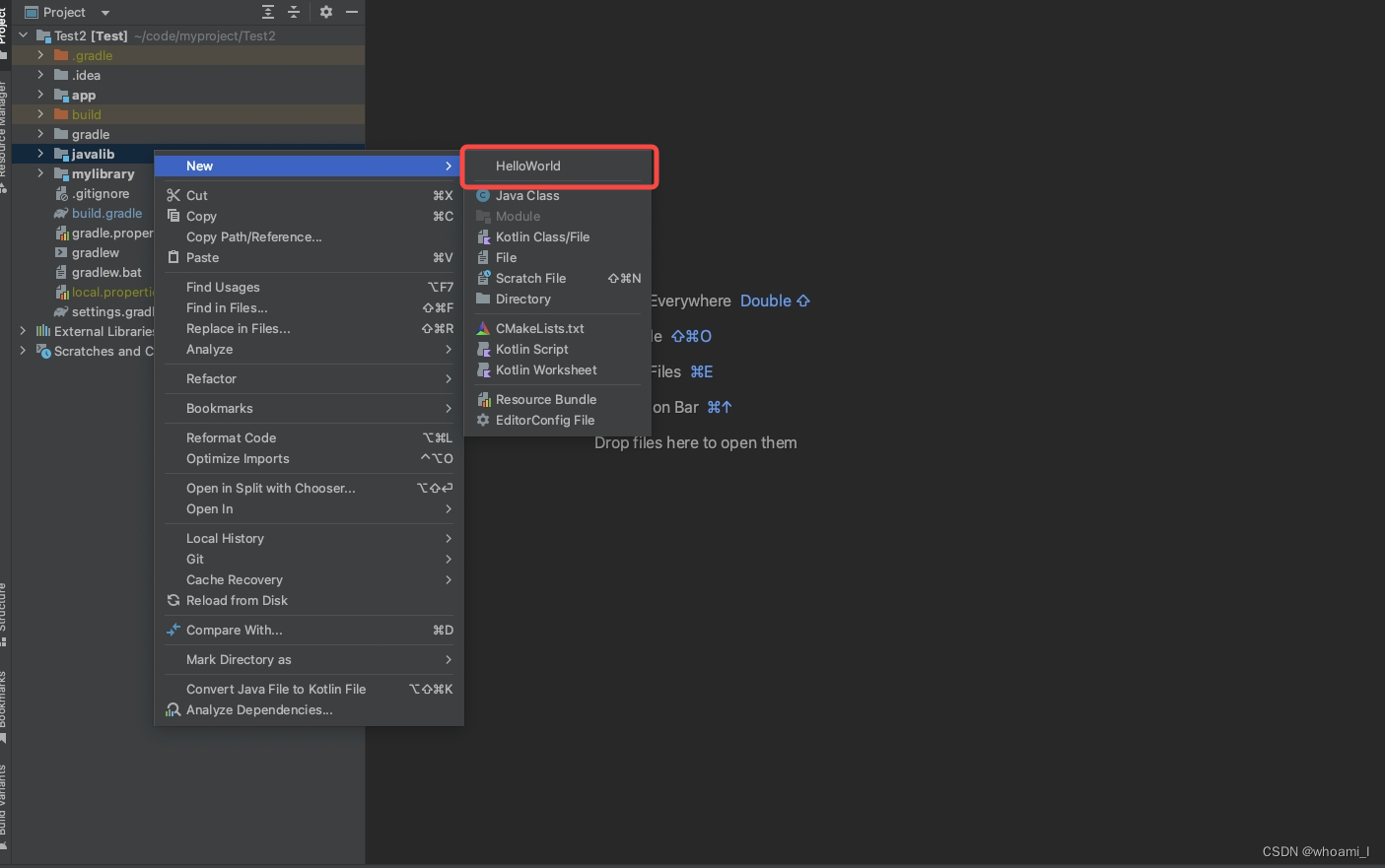Select Convert Java File to Kotlin File
Screen dimensions: 1385x868
[310, 689]
